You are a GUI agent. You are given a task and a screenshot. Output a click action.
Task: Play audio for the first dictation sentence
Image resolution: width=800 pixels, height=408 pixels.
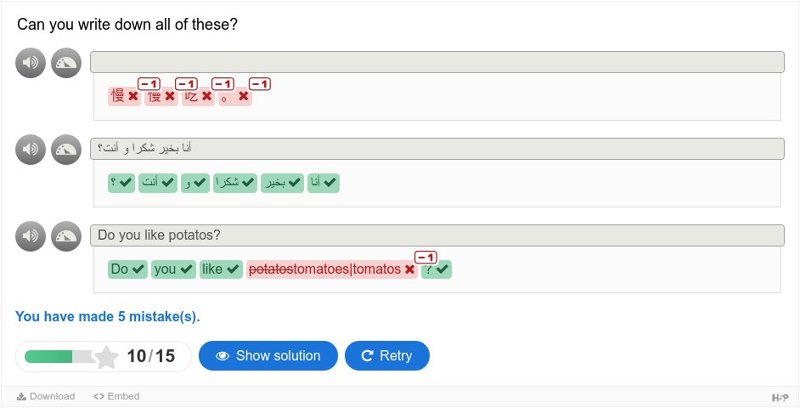pyautogui.click(x=31, y=63)
